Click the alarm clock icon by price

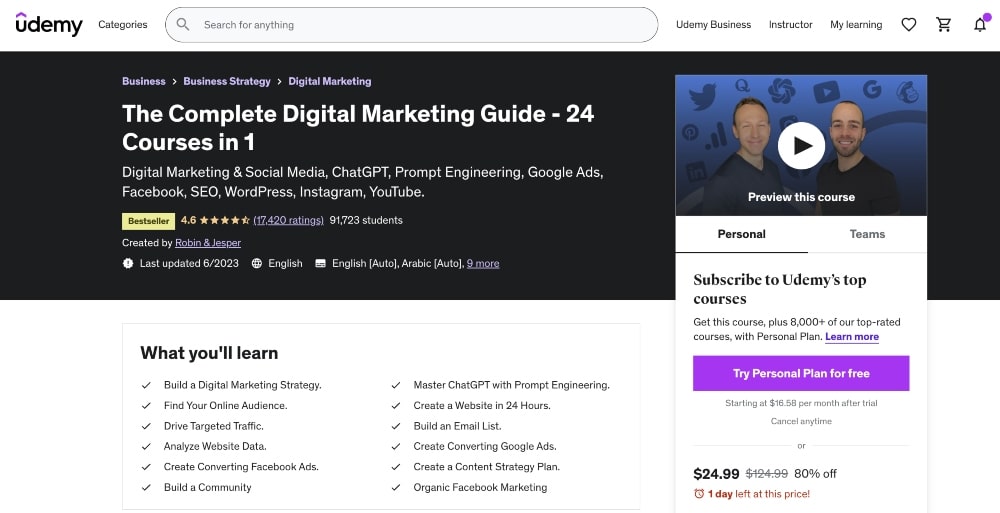point(699,494)
